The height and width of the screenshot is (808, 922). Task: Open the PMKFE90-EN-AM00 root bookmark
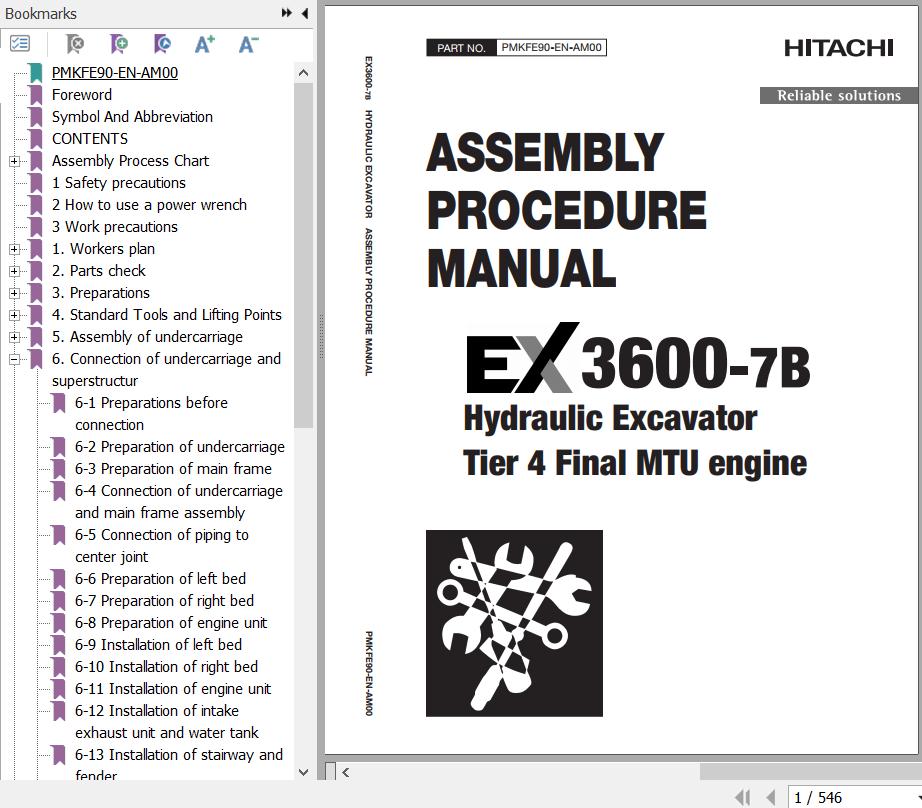click(x=115, y=73)
